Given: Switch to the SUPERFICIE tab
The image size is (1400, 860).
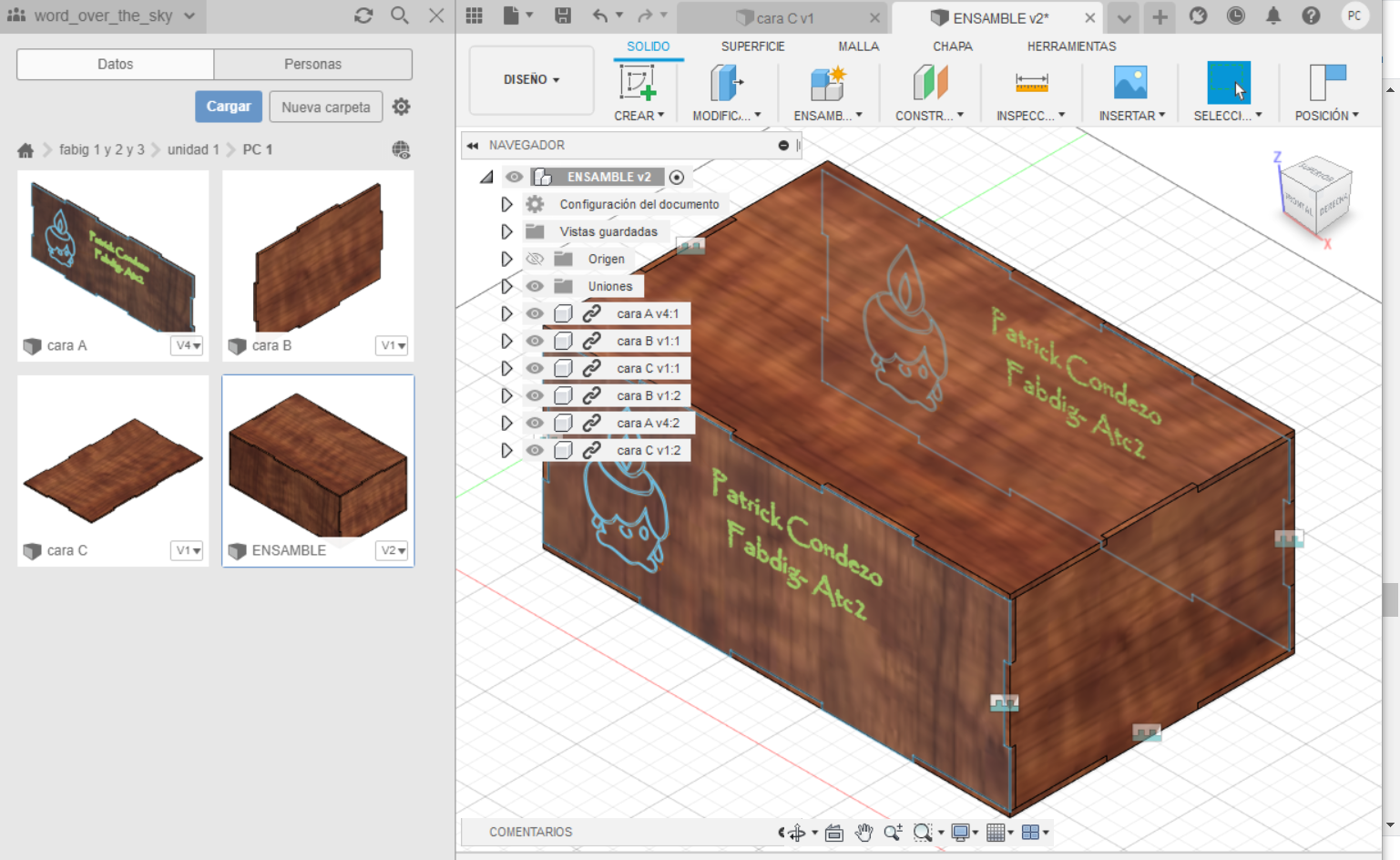Looking at the screenshot, I should tap(752, 46).
